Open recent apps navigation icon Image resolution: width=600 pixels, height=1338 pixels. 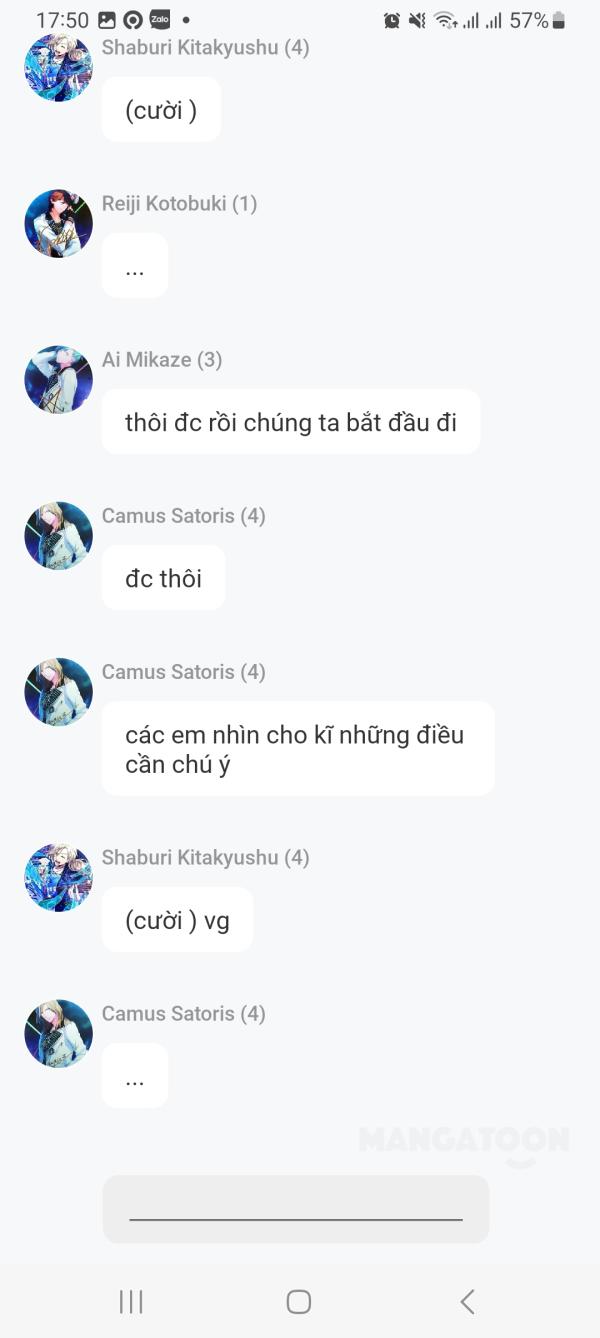point(131,1301)
